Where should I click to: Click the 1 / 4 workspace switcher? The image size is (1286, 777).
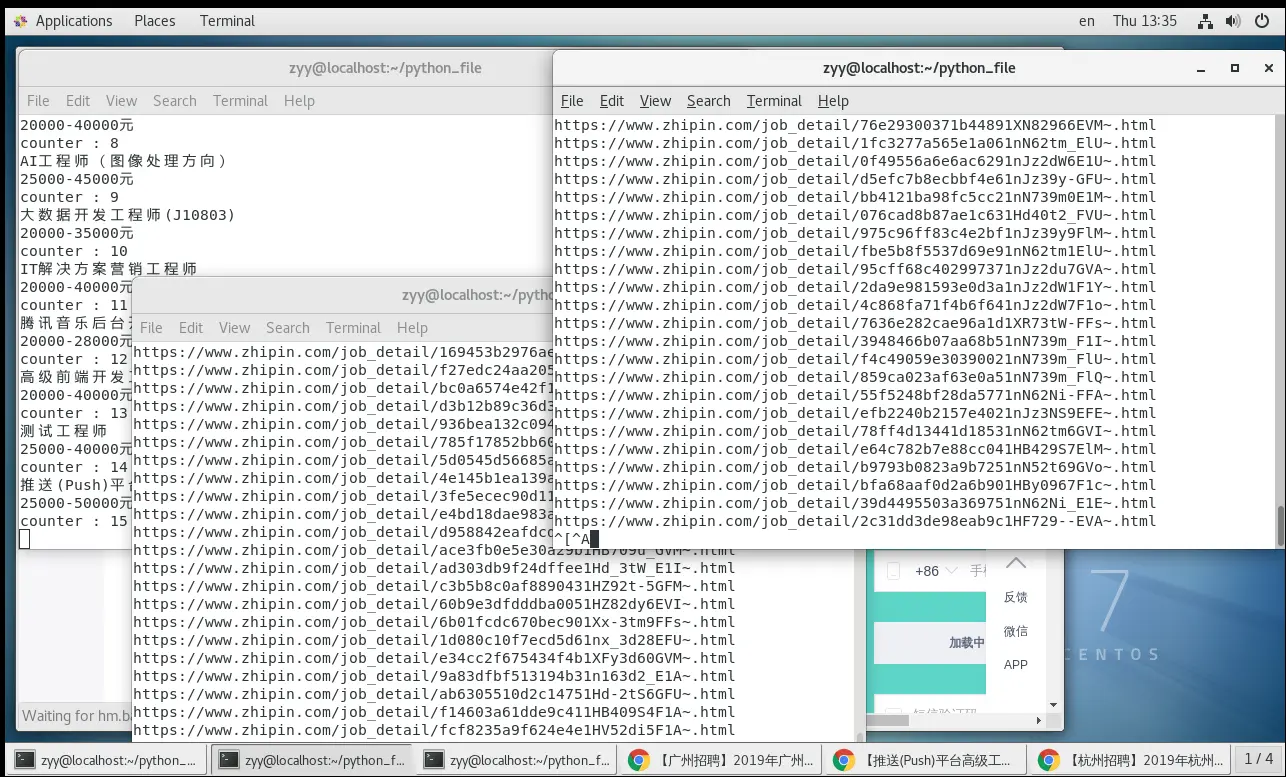click(x=1258, y=759)
